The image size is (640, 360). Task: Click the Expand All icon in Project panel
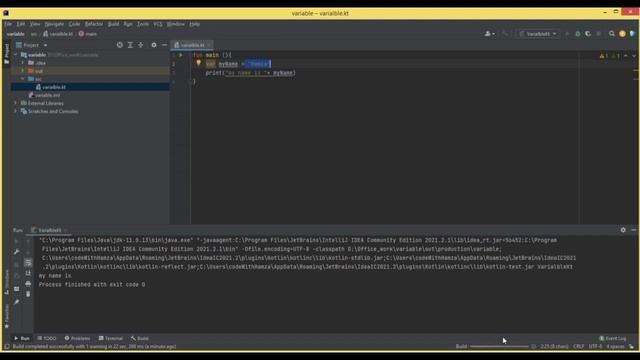point(130,45)
